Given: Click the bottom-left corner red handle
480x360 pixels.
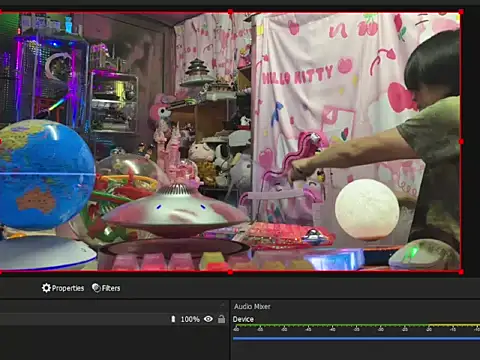Looking at the screenshot, I should coord(1,272).
